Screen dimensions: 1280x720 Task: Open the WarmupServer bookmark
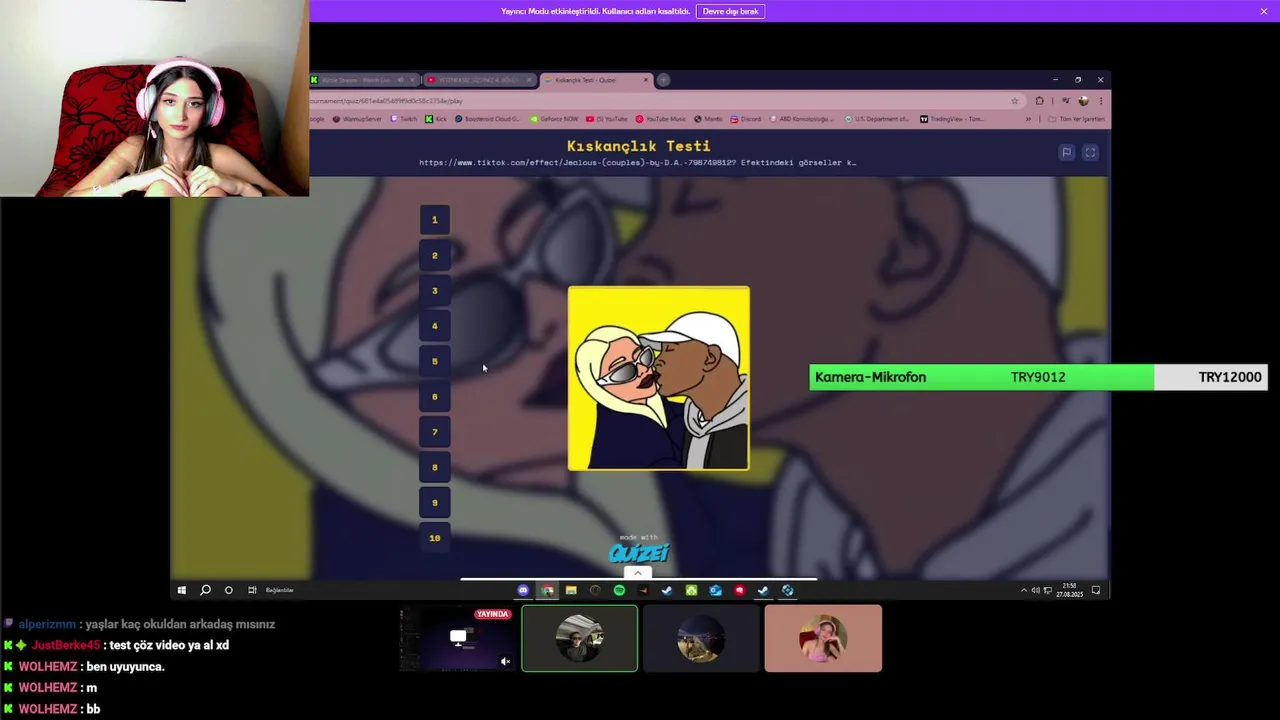point(357,119)
